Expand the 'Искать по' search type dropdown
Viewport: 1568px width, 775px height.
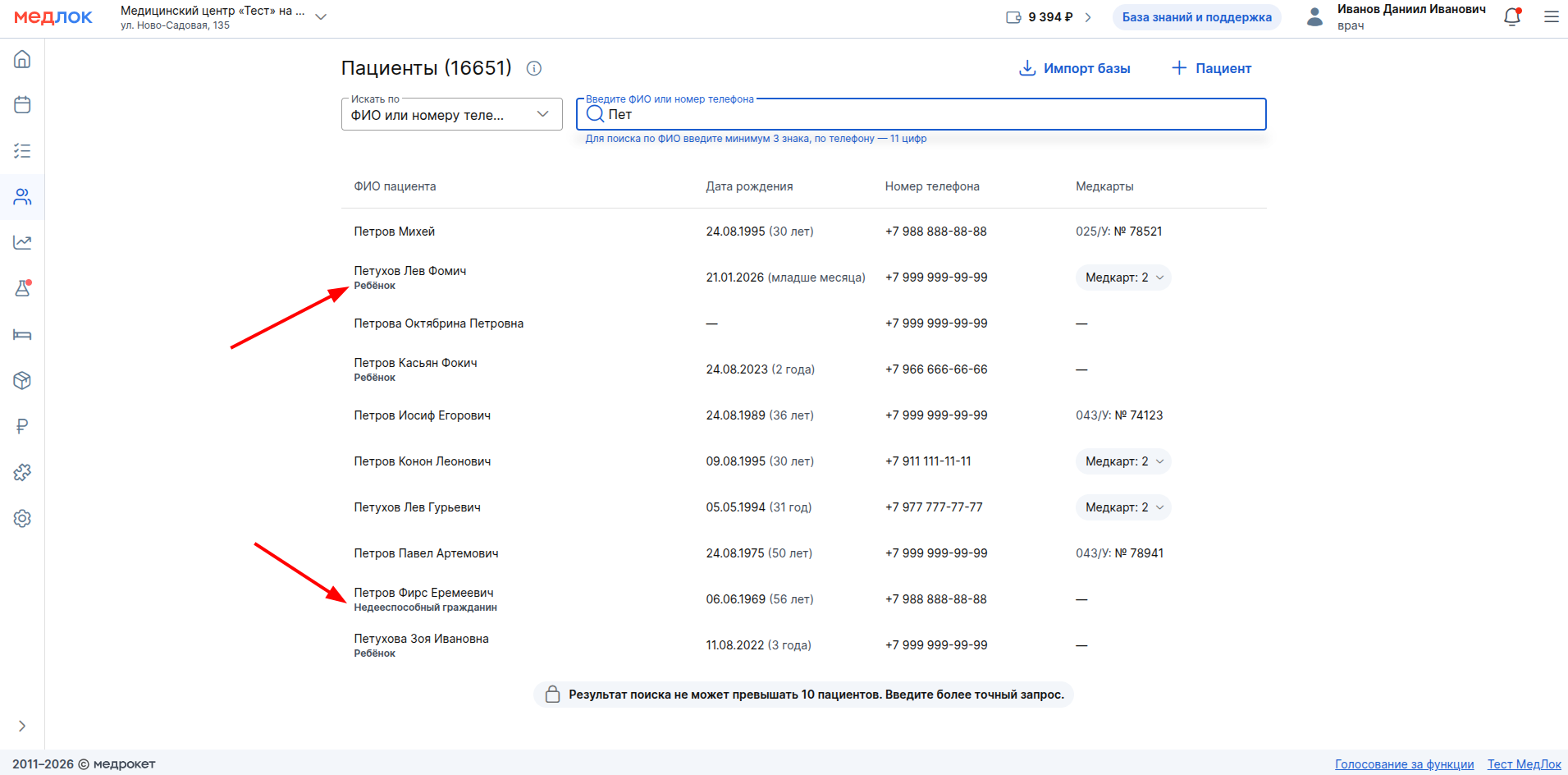(451, 114)
